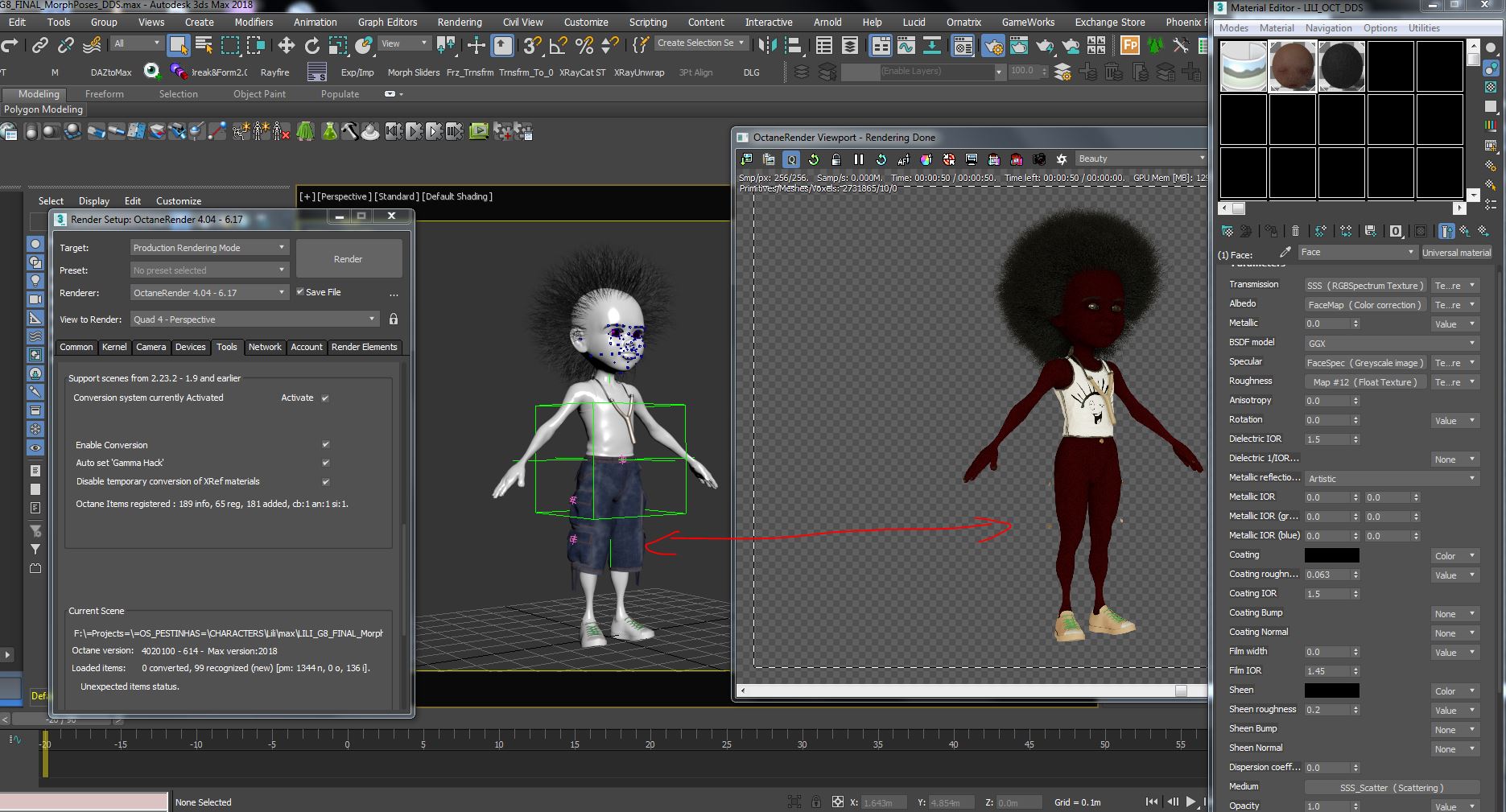Uncheck Enable Conversion checkbox
The height and width of the screenshot is (812, 1506).
[326, 444]
